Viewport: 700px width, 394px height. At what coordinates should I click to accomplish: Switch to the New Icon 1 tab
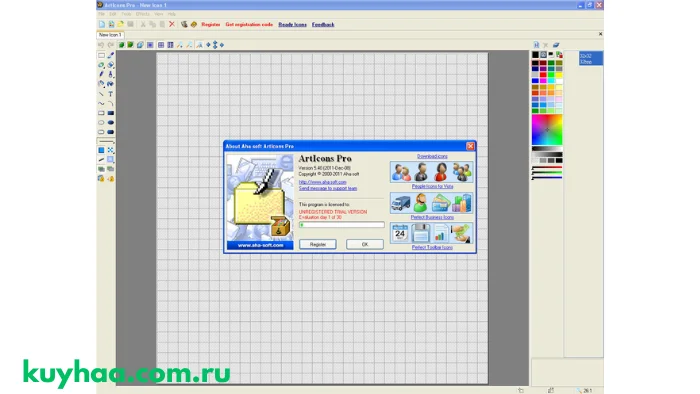coord(110,34)
